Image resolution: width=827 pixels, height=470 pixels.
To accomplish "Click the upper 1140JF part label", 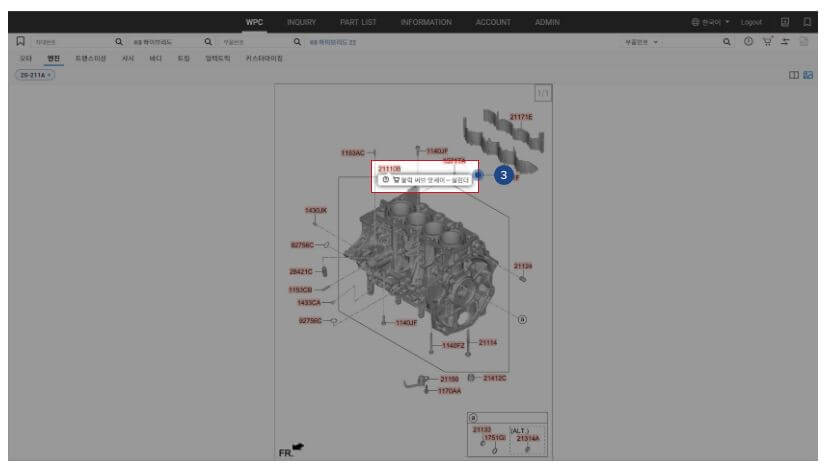I will tap(437, 151).
